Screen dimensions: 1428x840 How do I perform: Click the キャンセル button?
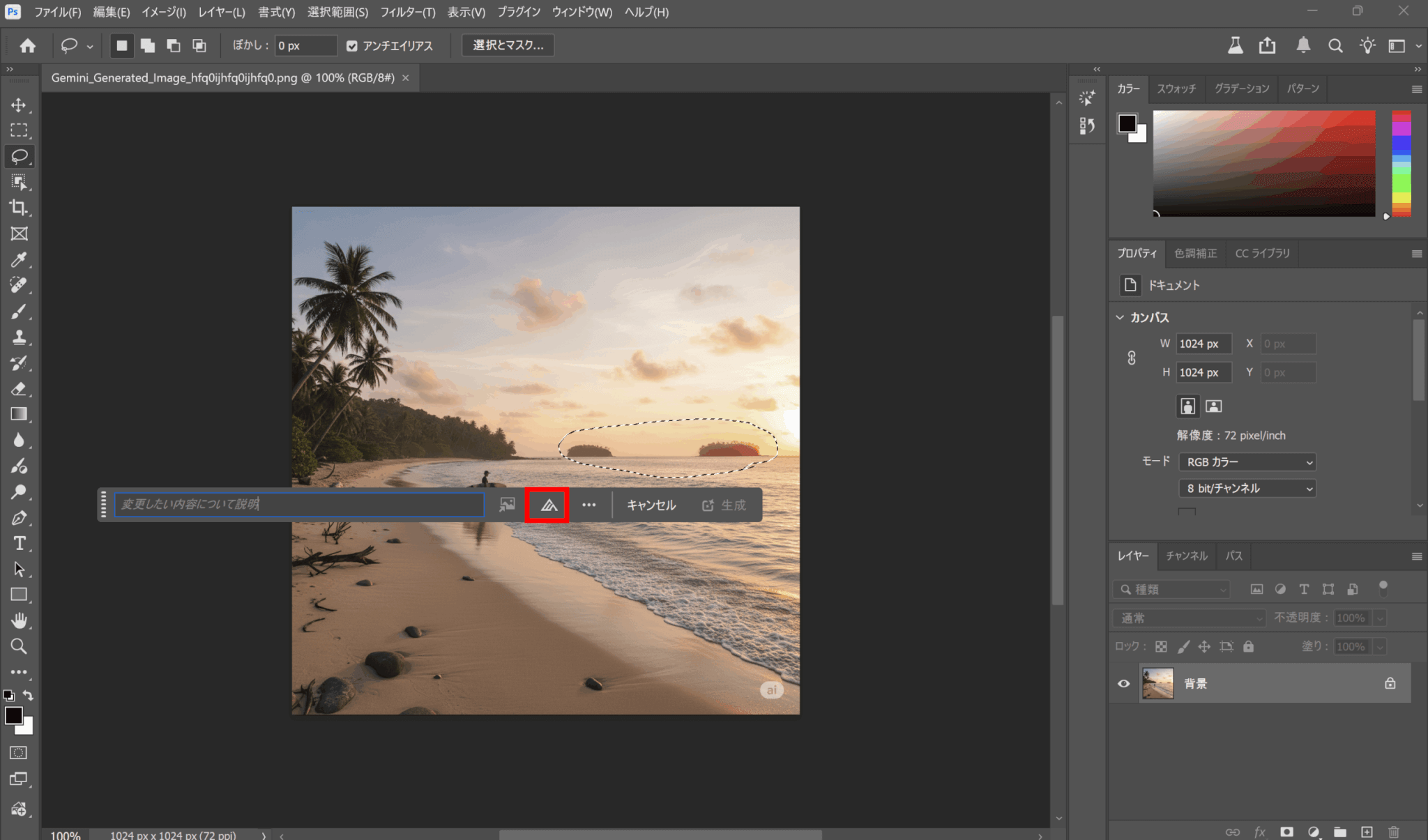(x=651, y=505)
